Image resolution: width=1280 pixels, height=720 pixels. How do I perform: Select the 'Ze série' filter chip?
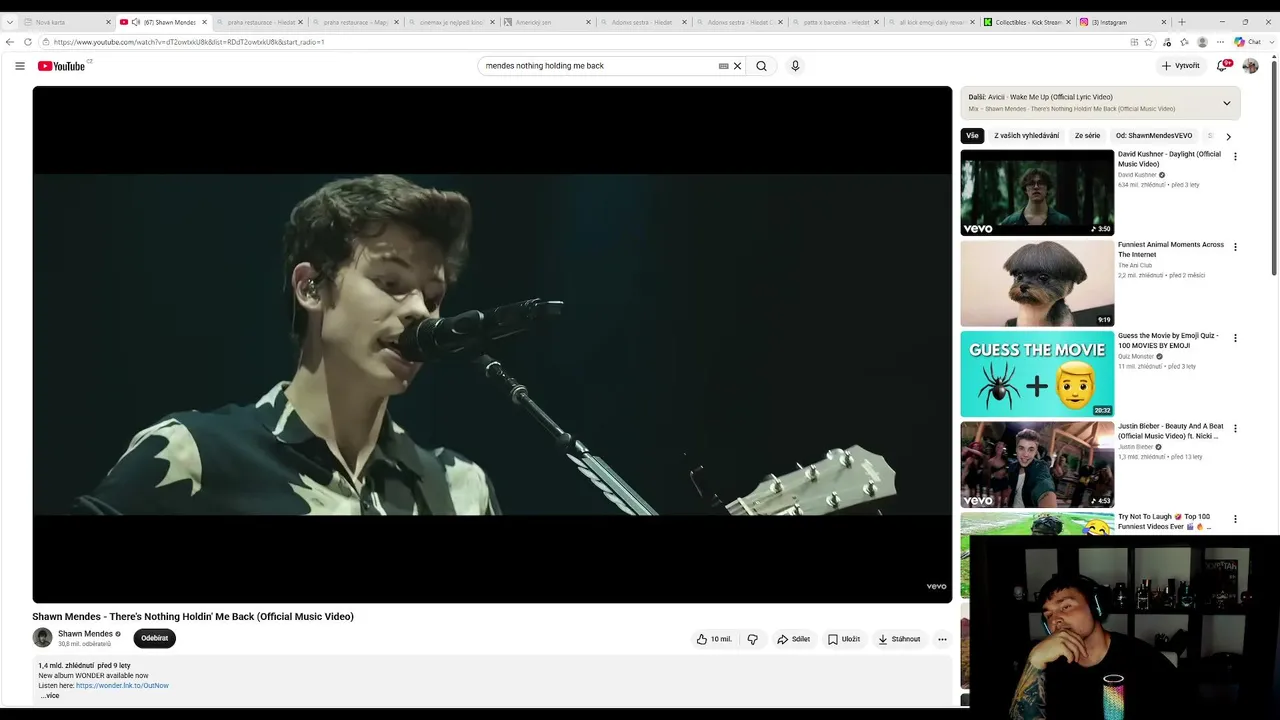tap(1087, 136)
